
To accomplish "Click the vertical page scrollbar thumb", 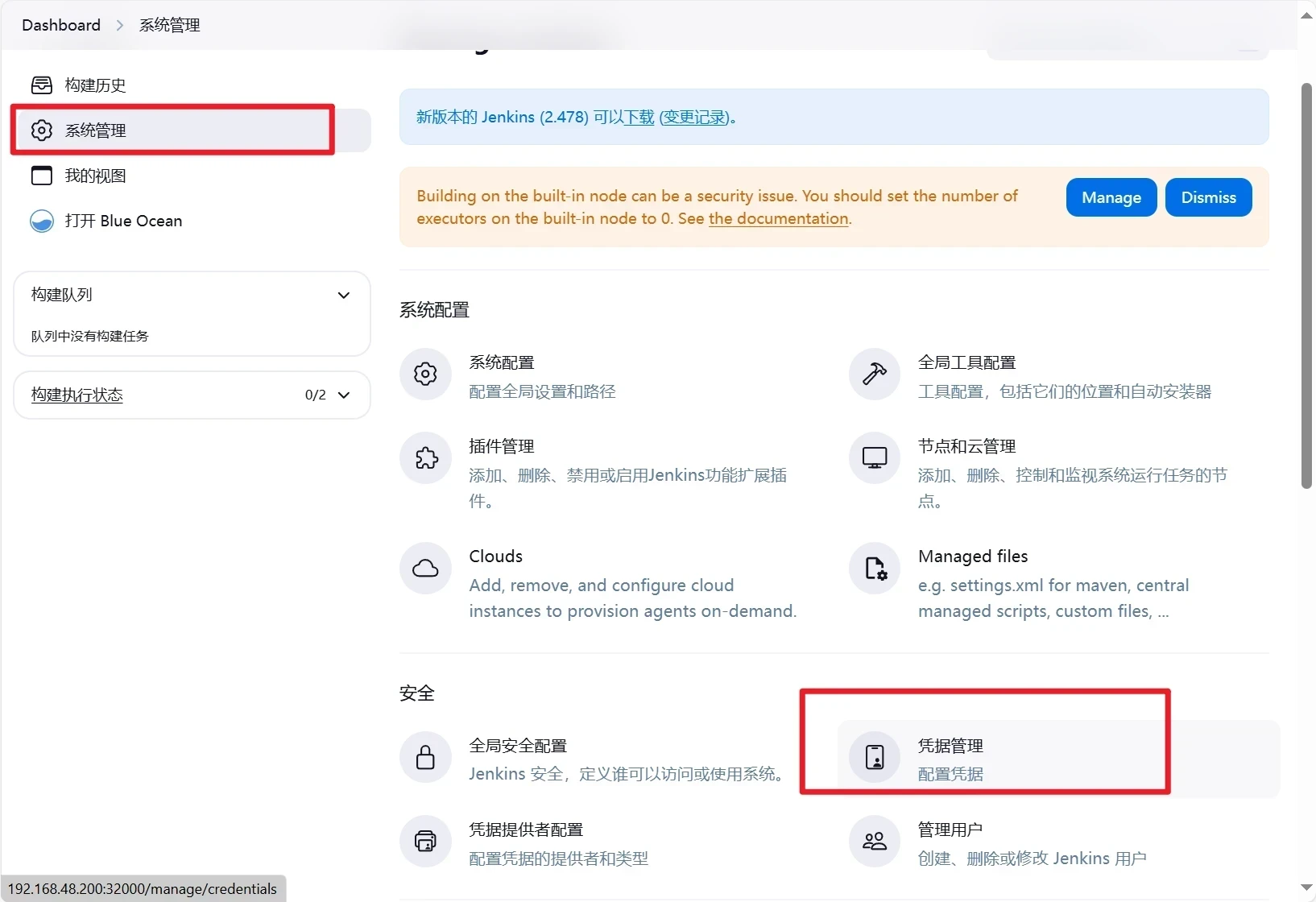I will pos(1306,286).
